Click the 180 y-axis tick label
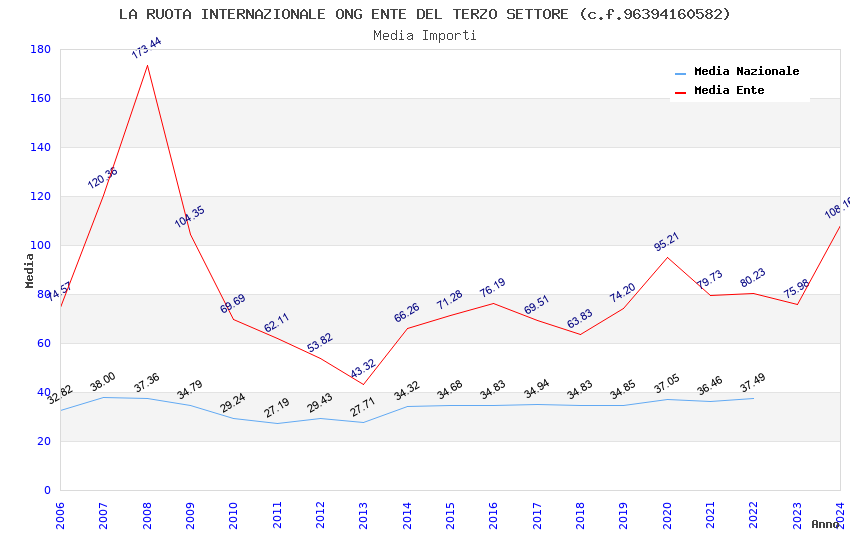 (x=41, y=49)
